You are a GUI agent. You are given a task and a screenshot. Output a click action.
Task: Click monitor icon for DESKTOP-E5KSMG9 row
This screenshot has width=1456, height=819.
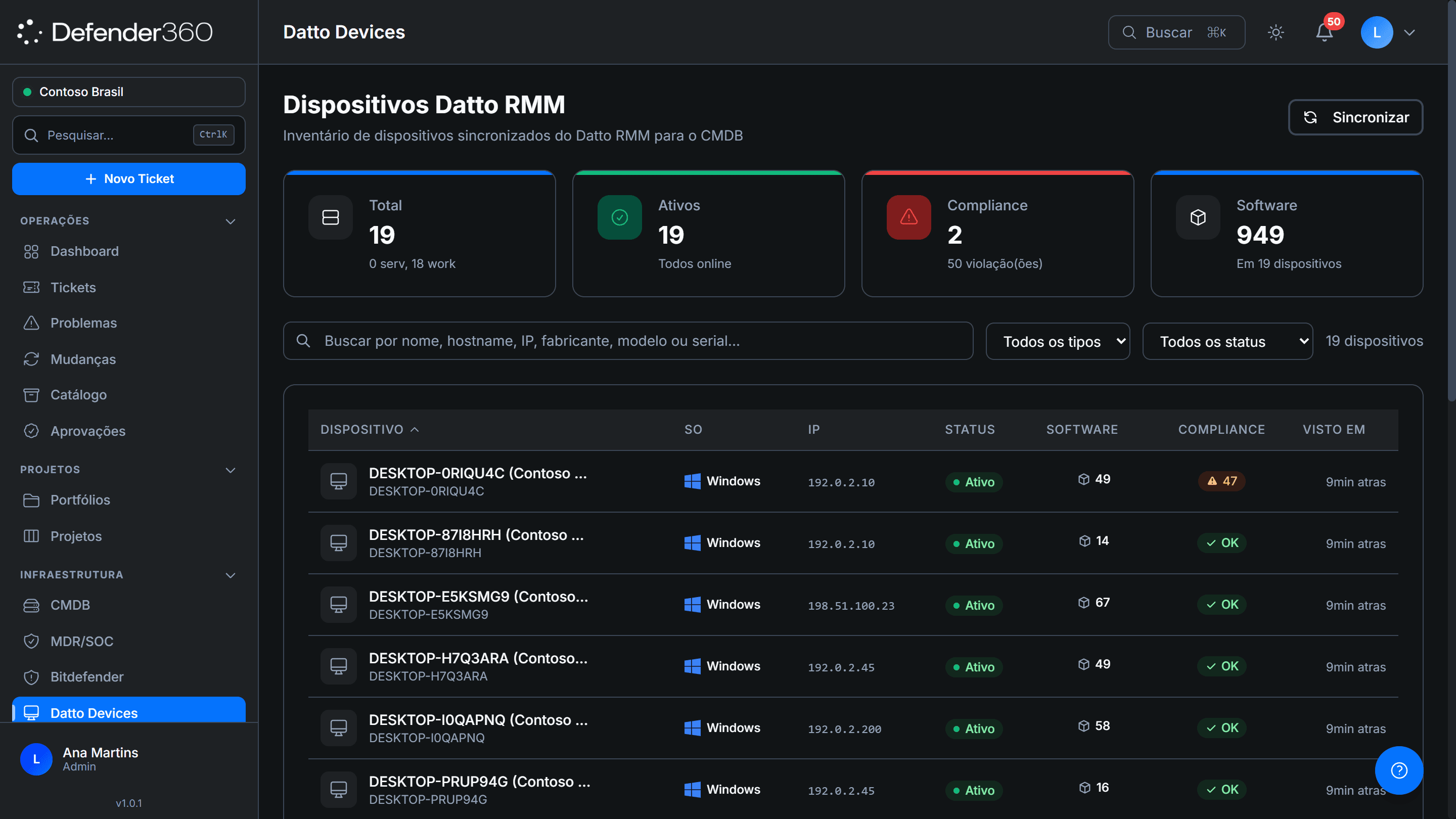click(339, 604)
